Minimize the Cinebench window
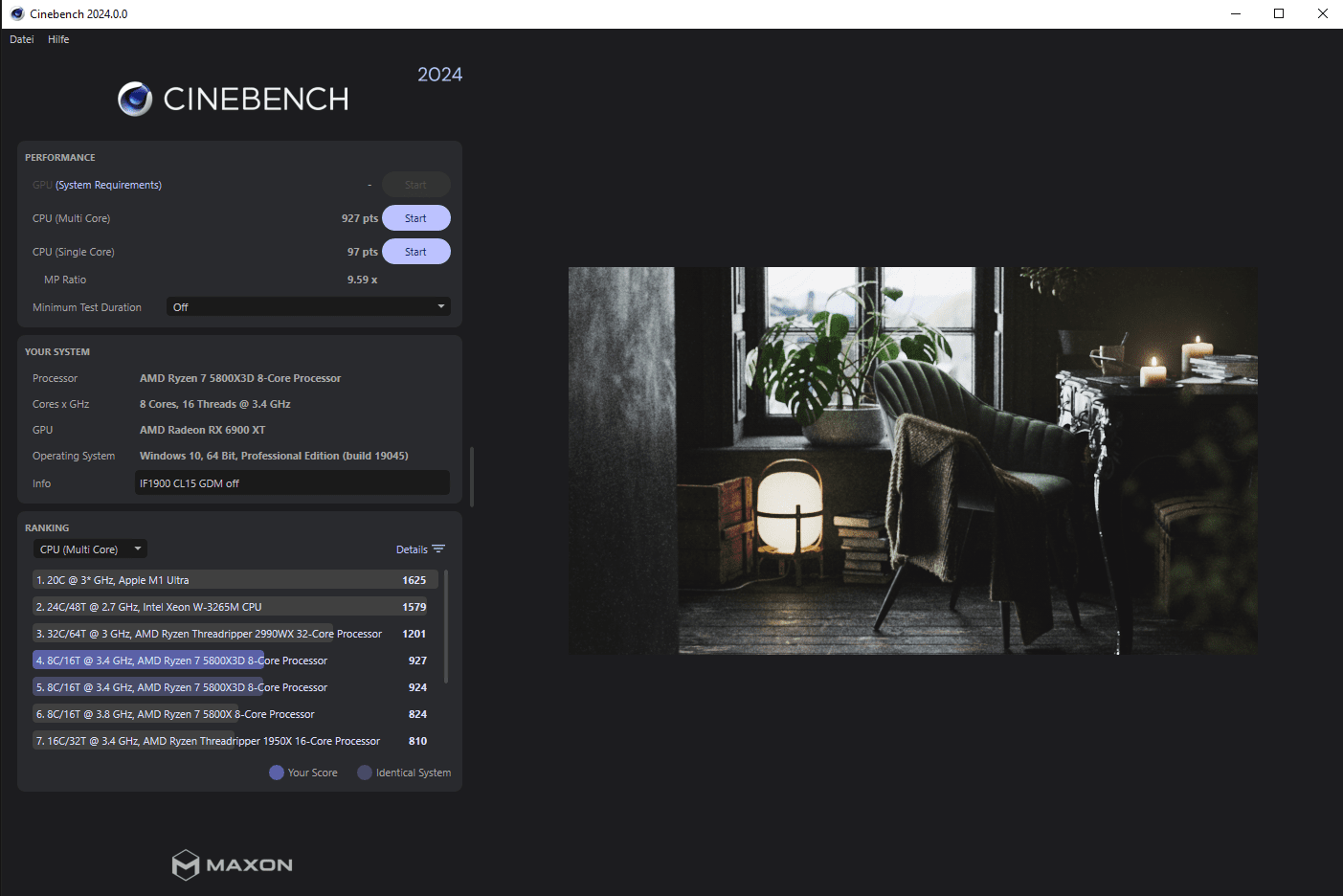This screenshot has height=896, width=1343. [1235, 13]
